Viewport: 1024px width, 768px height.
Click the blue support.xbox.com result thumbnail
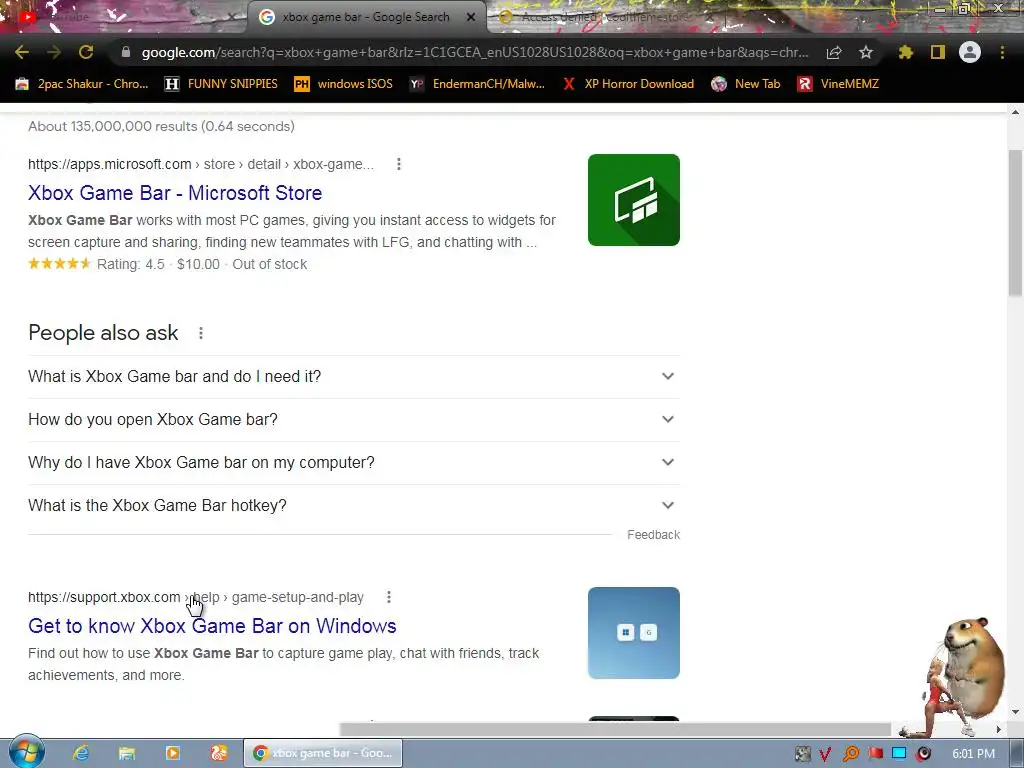coord(633,633)
